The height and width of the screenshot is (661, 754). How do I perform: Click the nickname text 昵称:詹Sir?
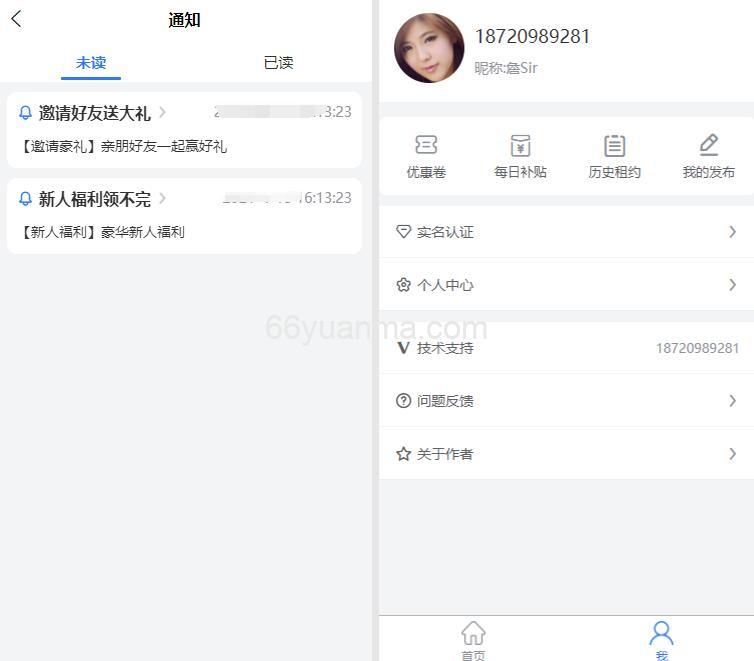click(x=506, y=68)
